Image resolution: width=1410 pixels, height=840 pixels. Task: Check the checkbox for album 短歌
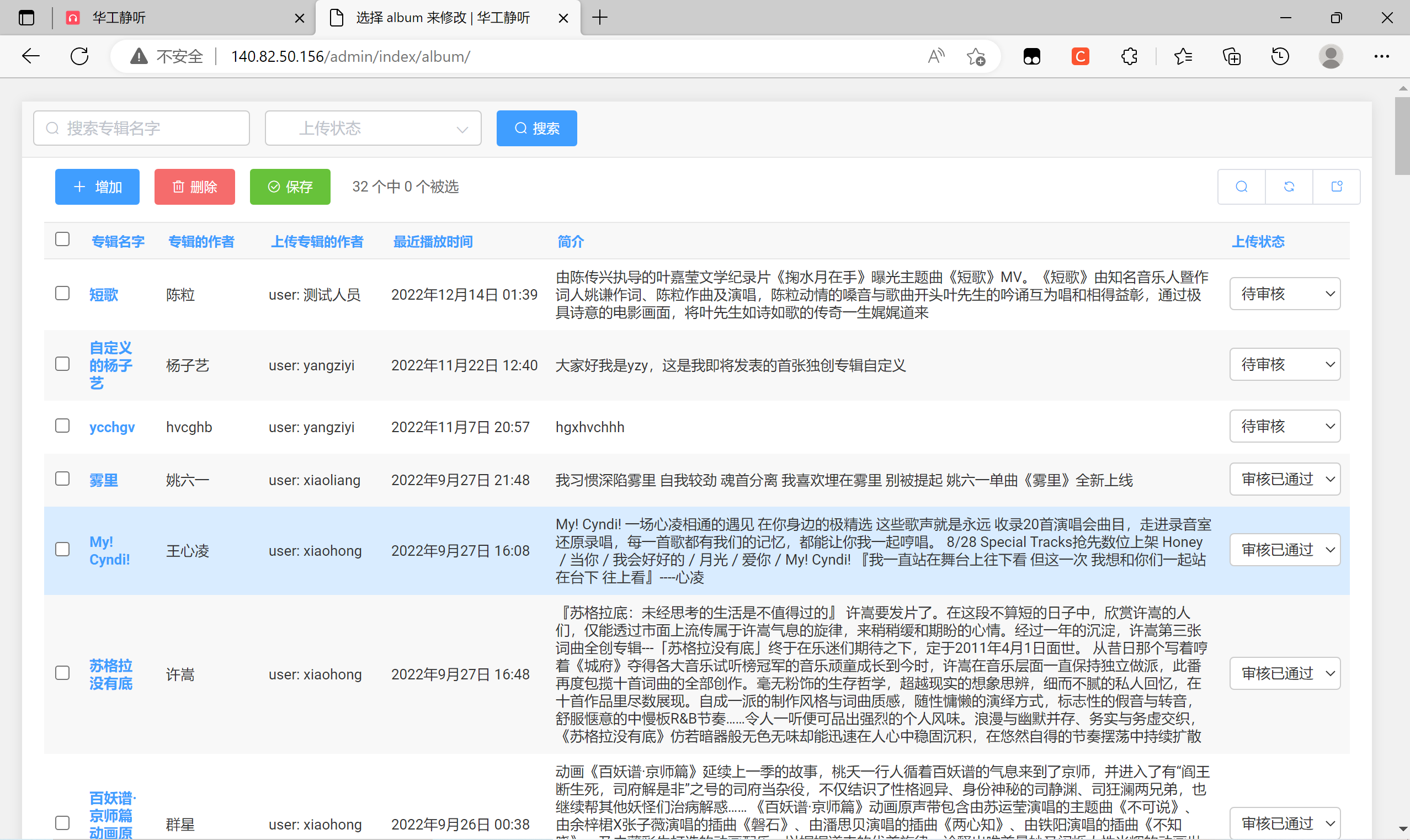[62, 293]
